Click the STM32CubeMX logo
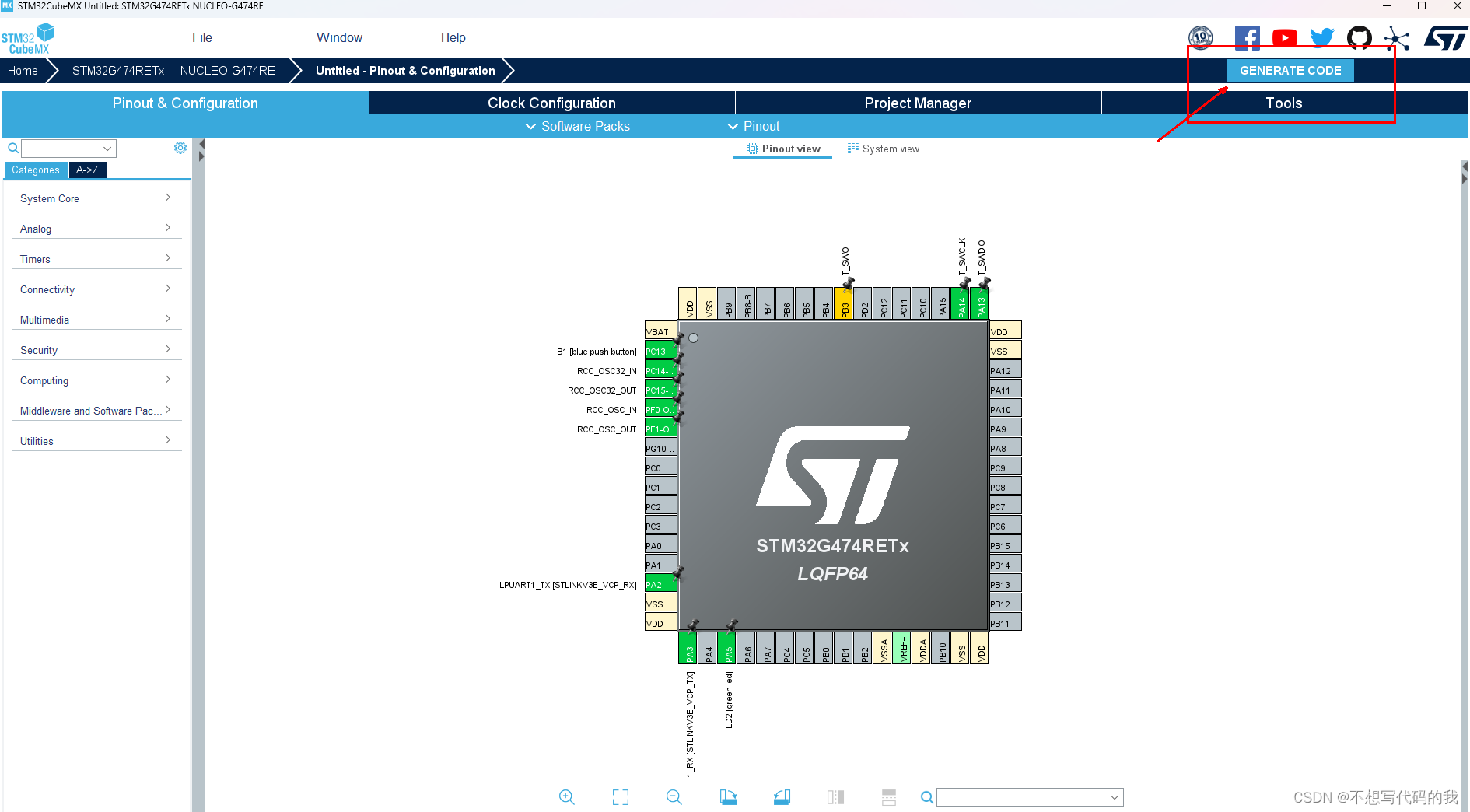Image resolution: width=1470 pixels, height=812 pixels. pyautogui.click(x=28, y=39)
